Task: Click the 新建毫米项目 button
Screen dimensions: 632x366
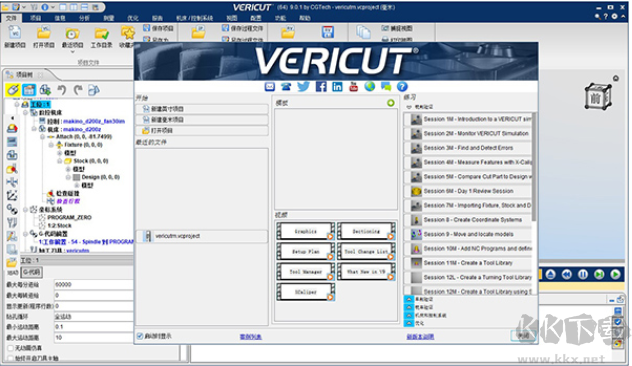Action: pyautogui.click(x=202, y=120)
